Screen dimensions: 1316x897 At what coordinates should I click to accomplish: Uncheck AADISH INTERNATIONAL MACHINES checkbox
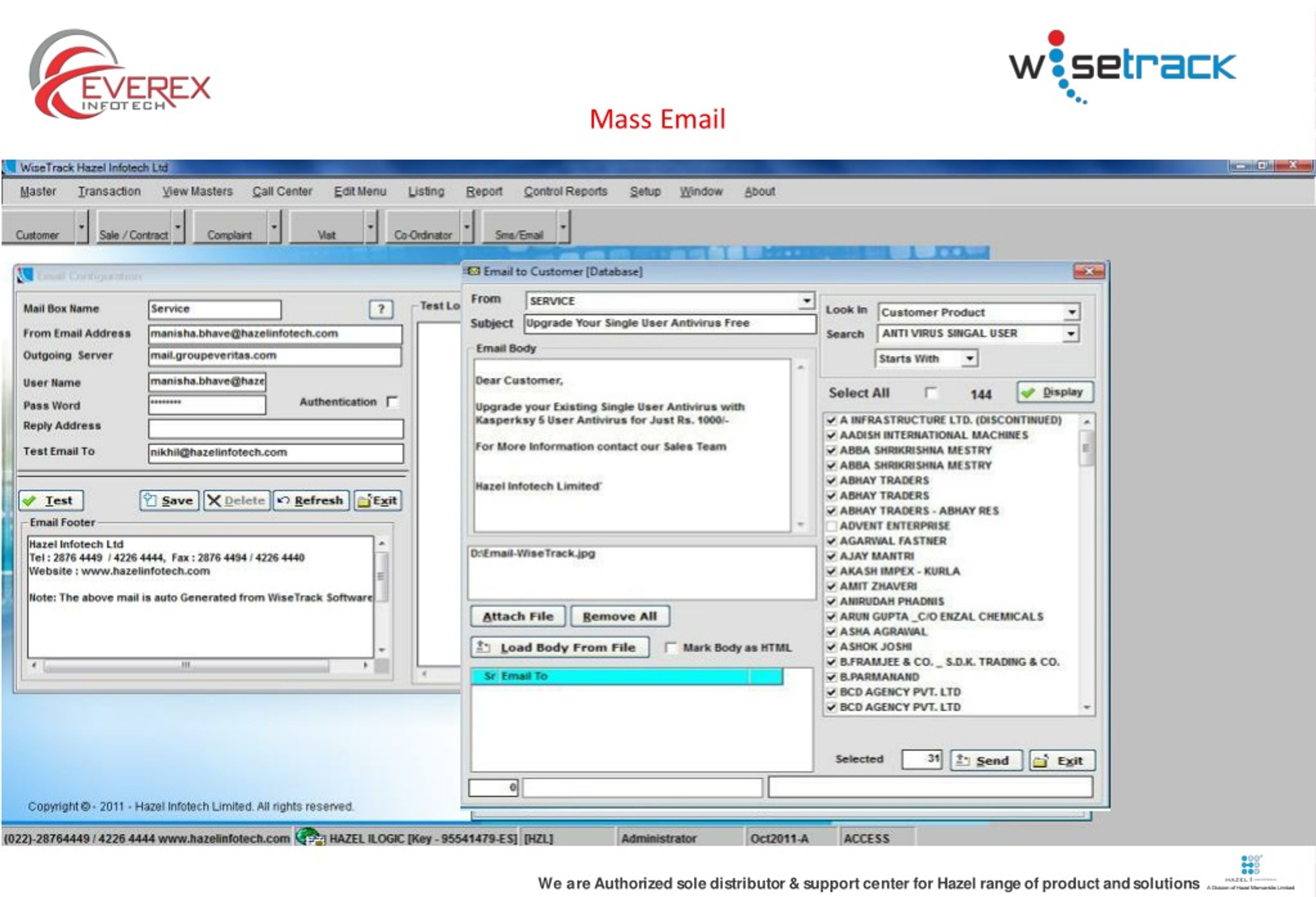[x=831, y=435]
